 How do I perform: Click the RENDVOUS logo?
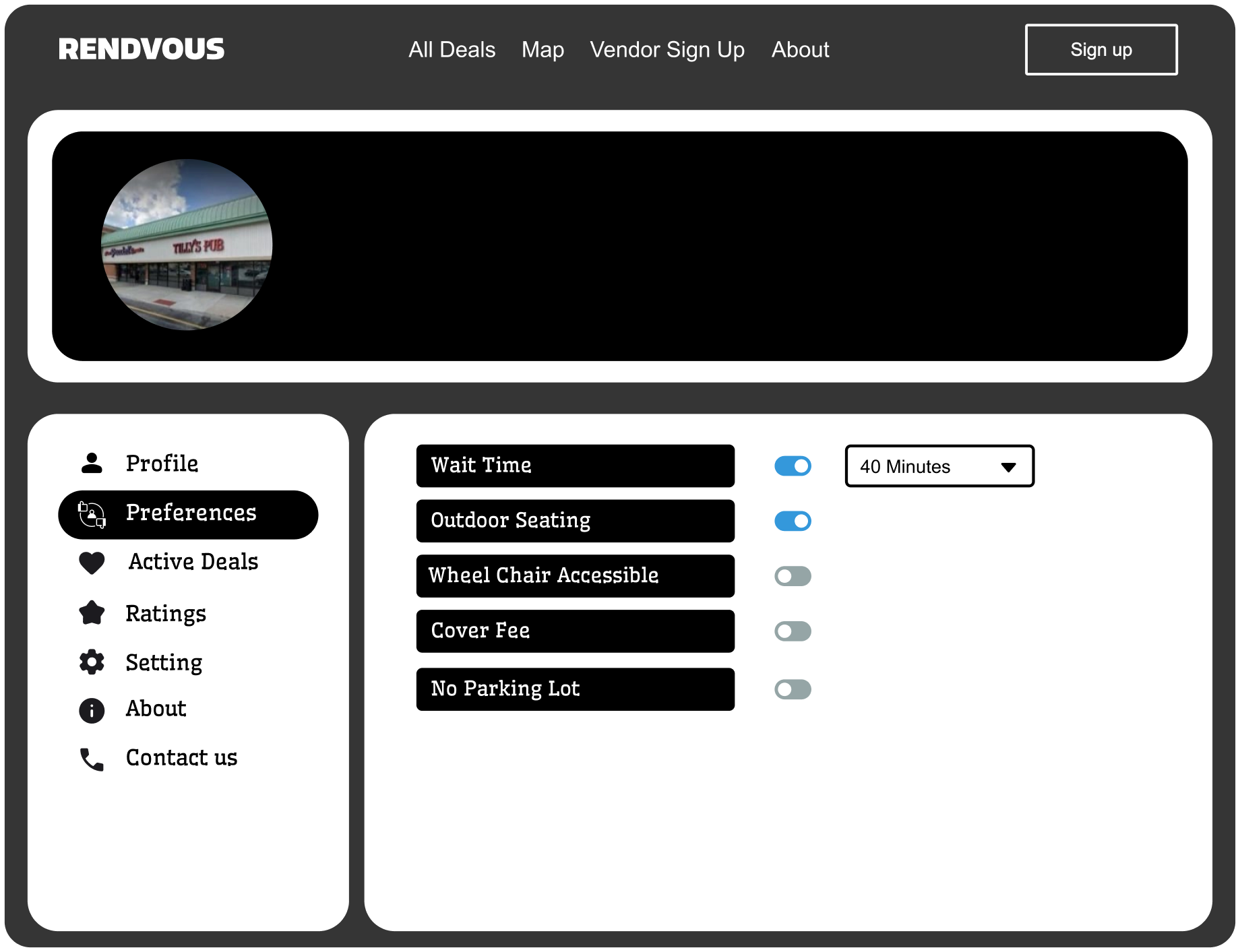(x=142, y=49)
